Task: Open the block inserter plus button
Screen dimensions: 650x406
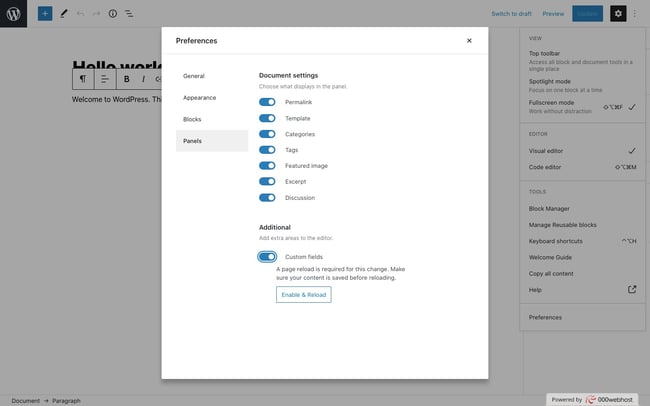Action: [45, 14]
